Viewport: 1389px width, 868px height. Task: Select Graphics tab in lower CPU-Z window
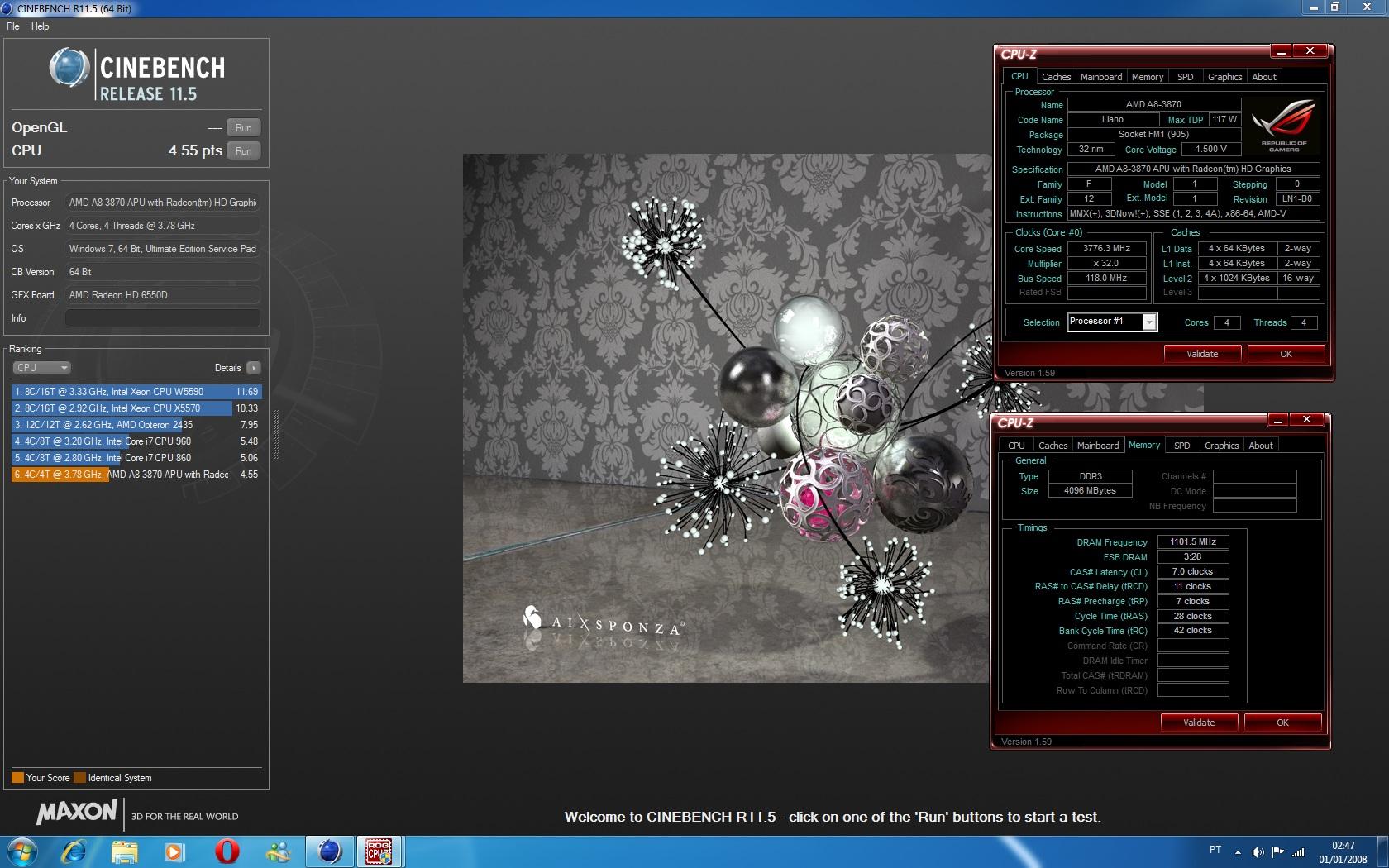pyautogui.click(x=1221, y=446)
